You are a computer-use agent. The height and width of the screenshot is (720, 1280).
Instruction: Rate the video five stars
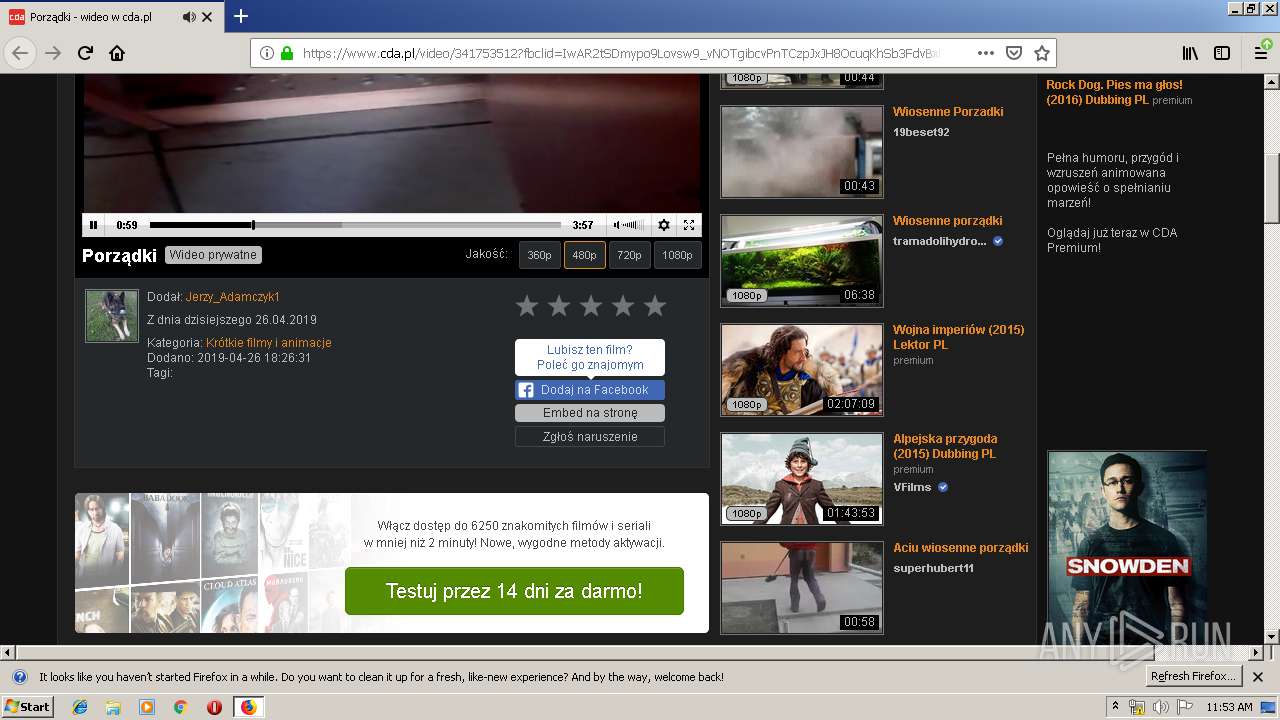point(655,306)
